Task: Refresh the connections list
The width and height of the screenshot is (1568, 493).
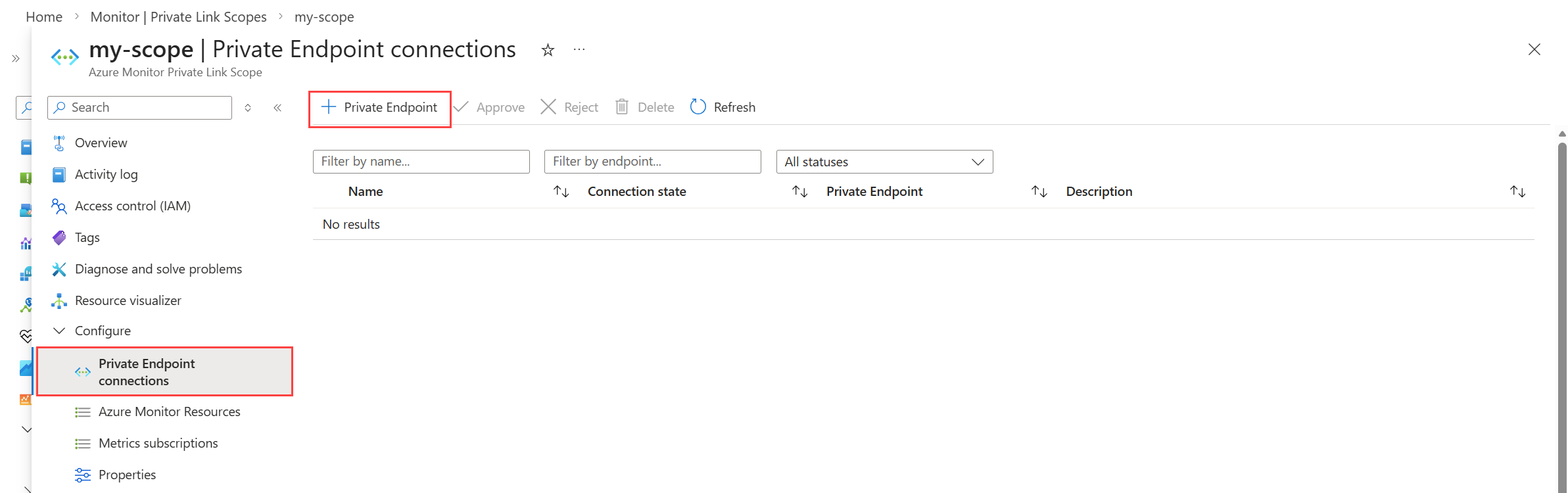Action: [723, 107]
